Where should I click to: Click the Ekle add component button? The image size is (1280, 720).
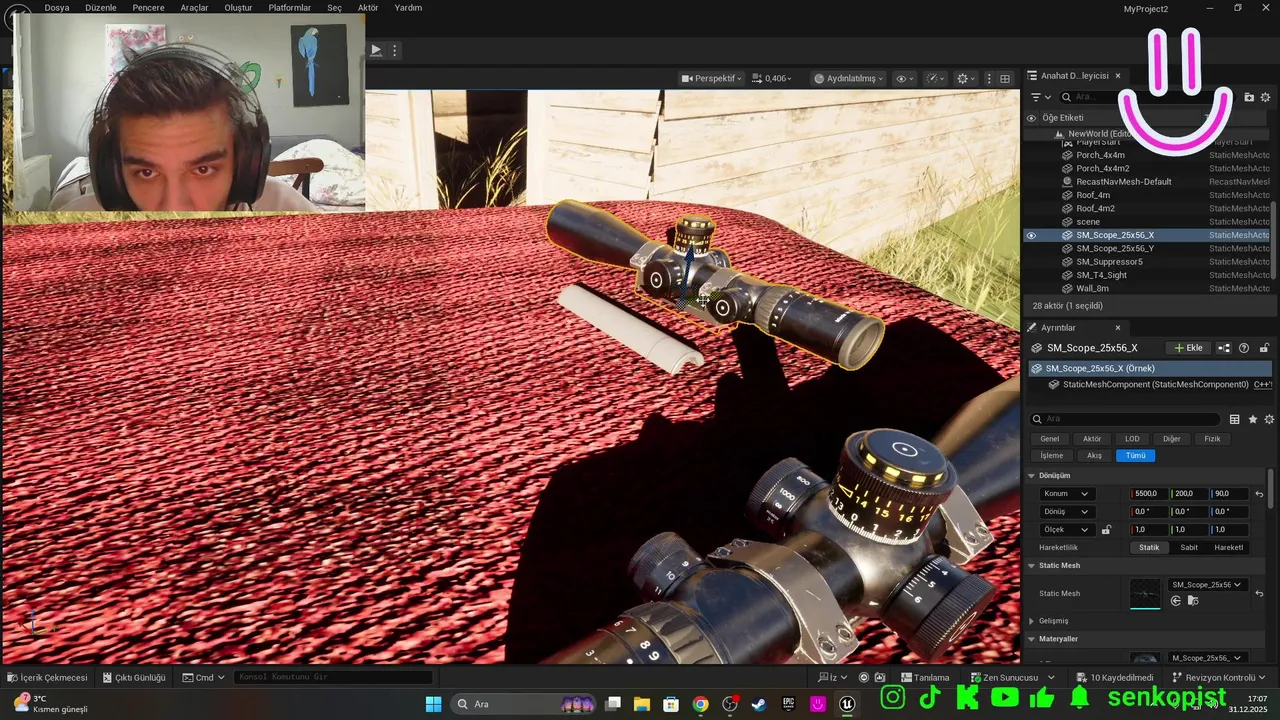1189,348
